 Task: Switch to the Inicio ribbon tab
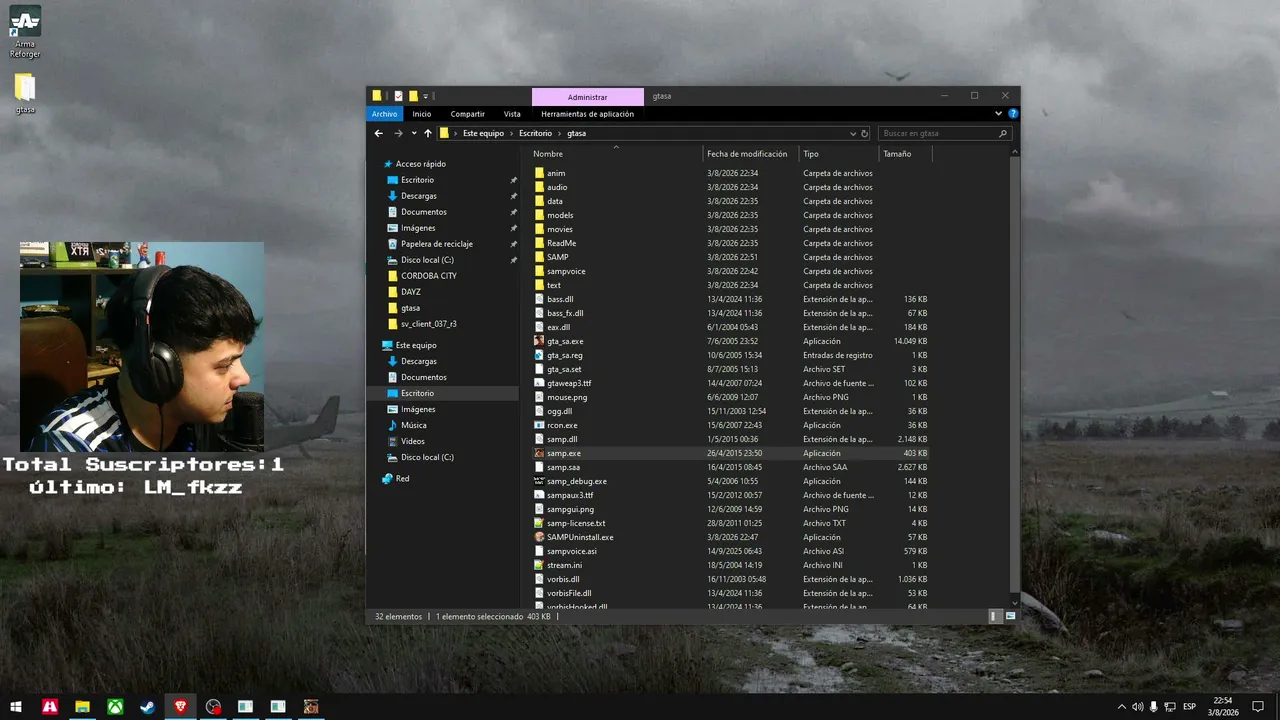coord(422,114)
